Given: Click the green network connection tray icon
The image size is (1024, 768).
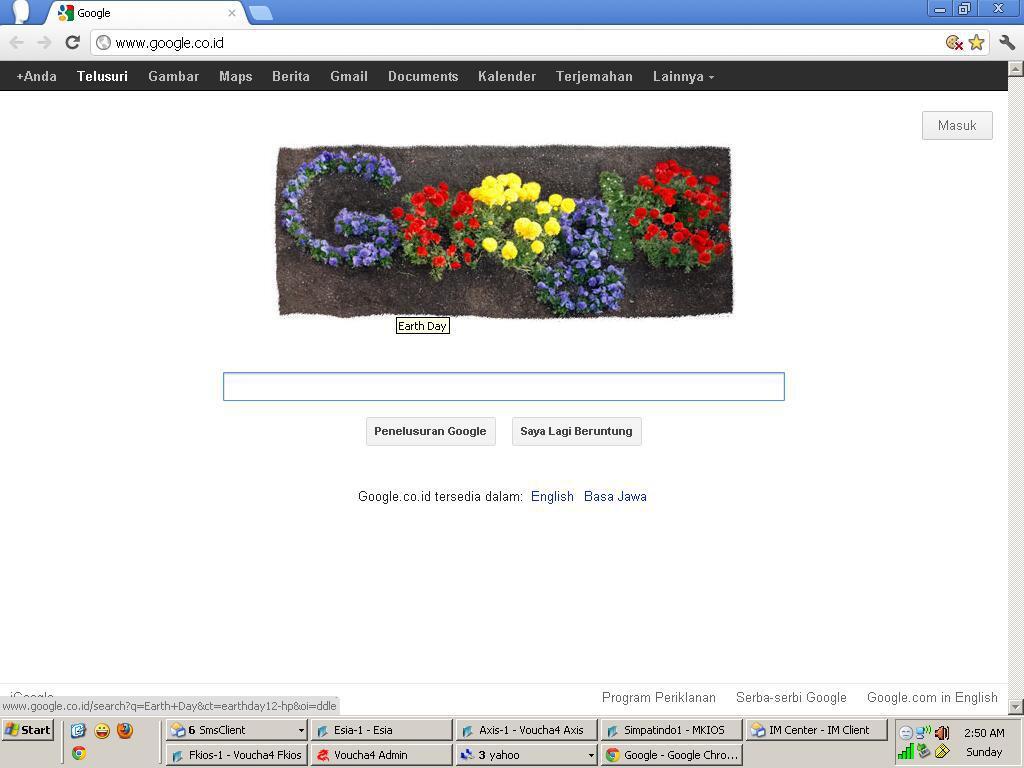Looking at the screenshot, I should coord(923,751).
